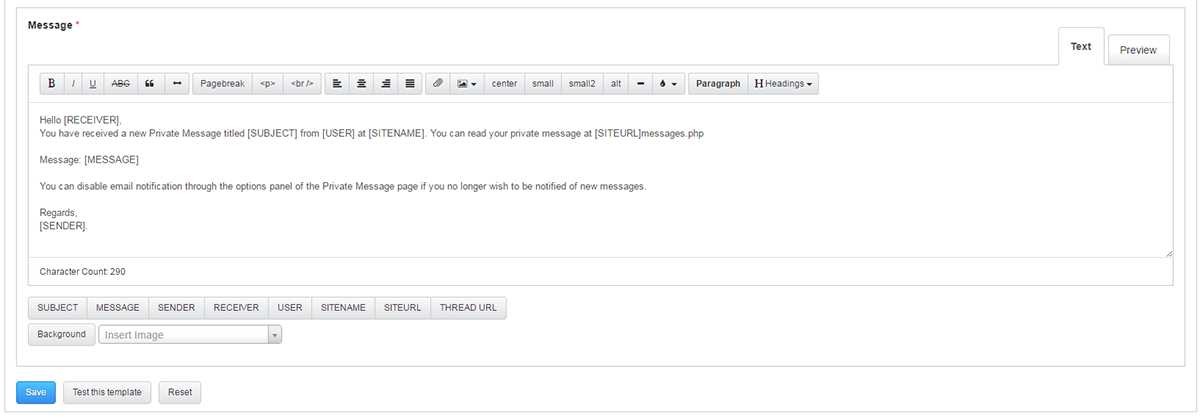Attach a file with the paperclip icon

click(437, 84)
